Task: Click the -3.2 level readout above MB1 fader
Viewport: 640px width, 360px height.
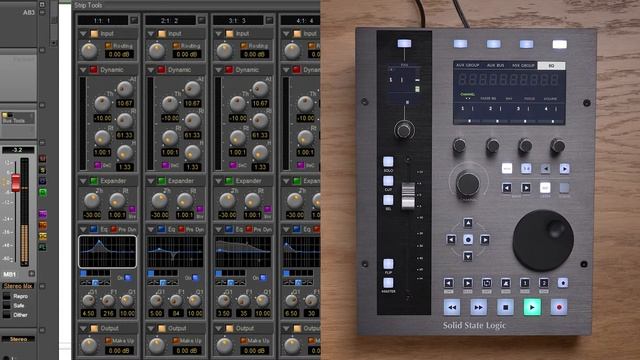Action: [18, 150]
